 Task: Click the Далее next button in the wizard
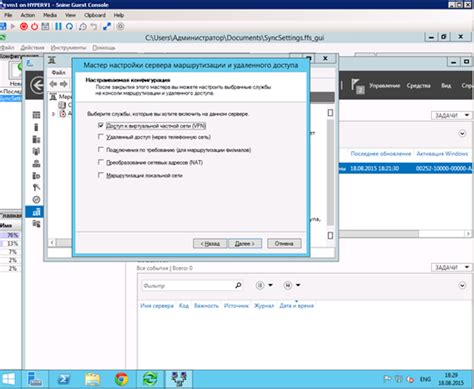[245, 243]
